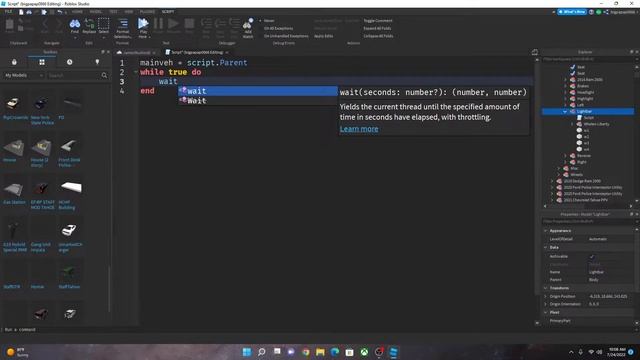
Task: Open Xbox app from the taskbar
Action: tap(364, 352)
